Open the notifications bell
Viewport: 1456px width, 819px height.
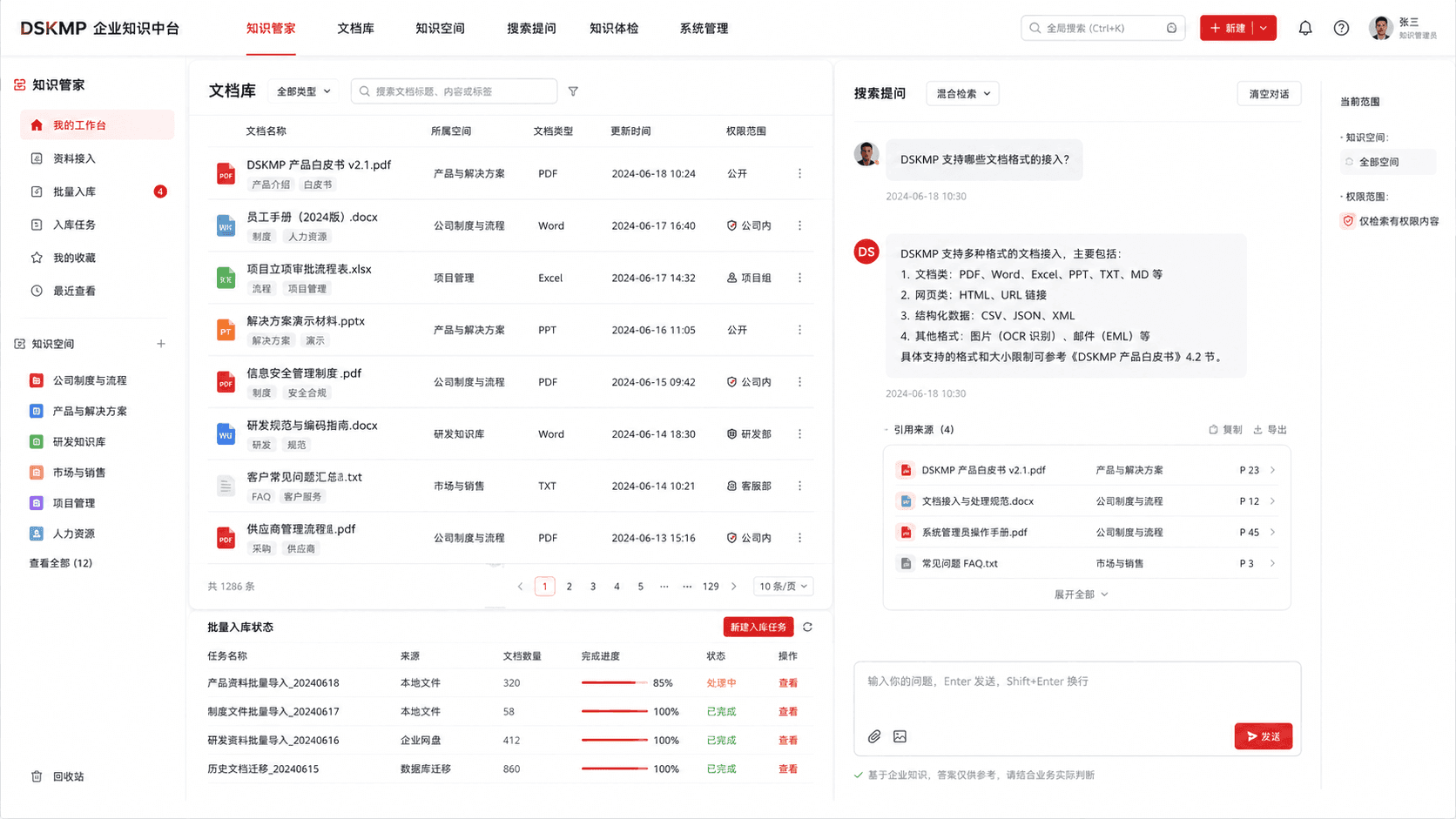[1304, 28]
